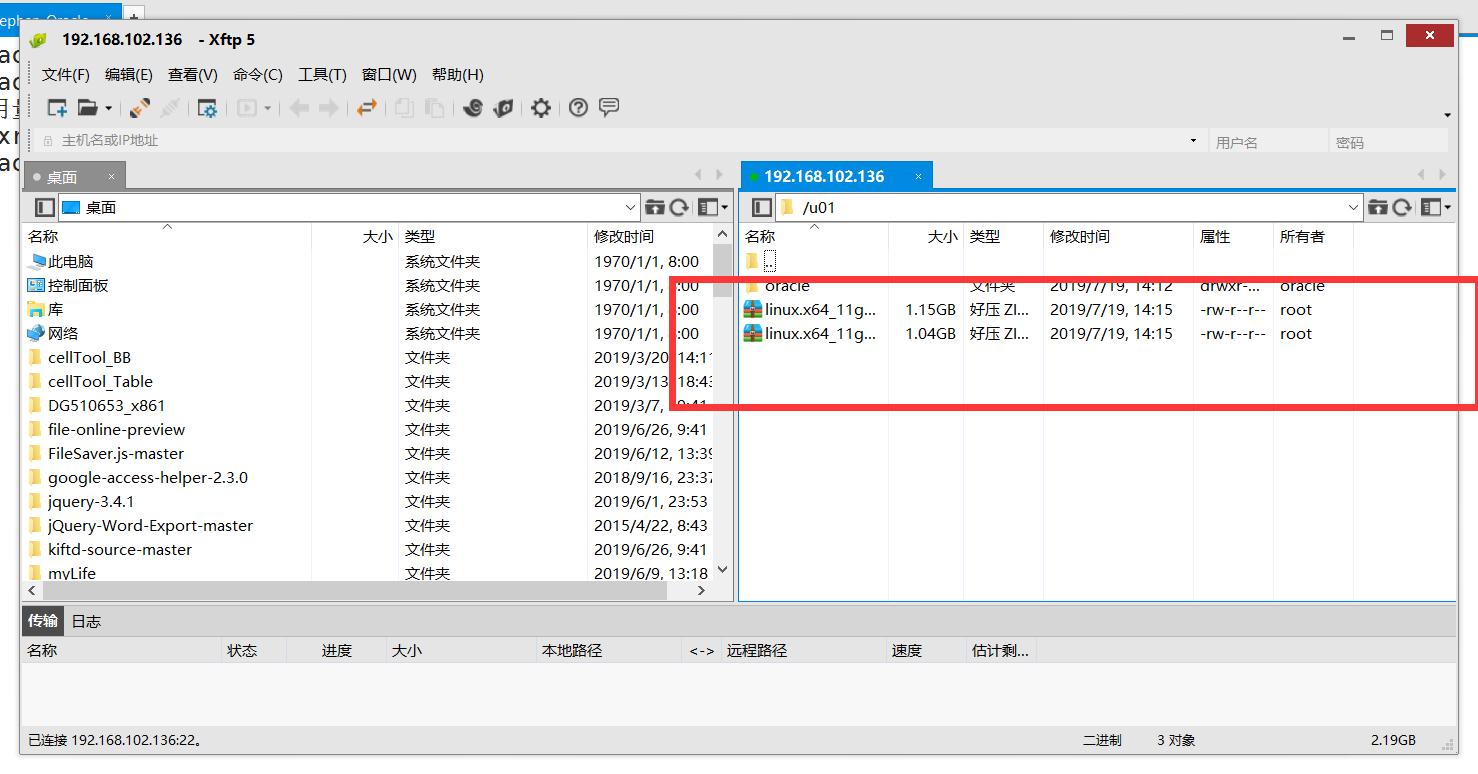Go to home directory in the remote pane
Screen dimensions: 1478x774
(1379, 207)
